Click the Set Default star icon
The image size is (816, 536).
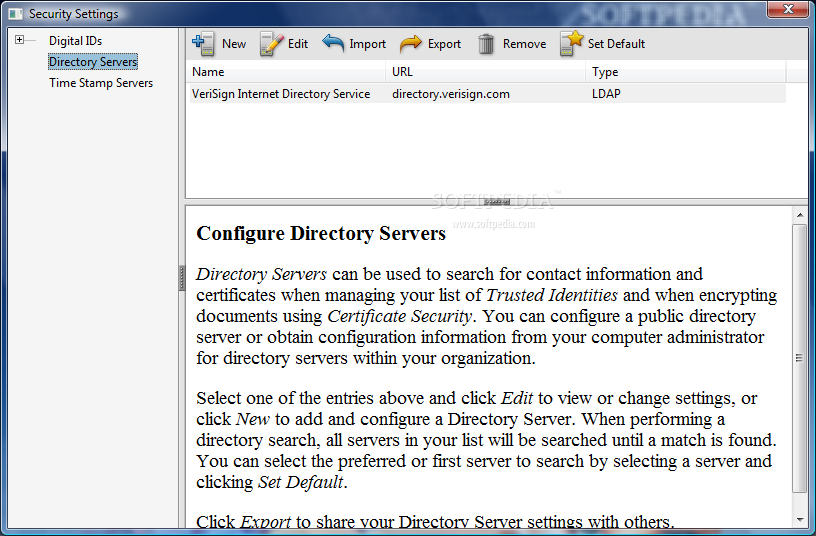coord(571,44)
